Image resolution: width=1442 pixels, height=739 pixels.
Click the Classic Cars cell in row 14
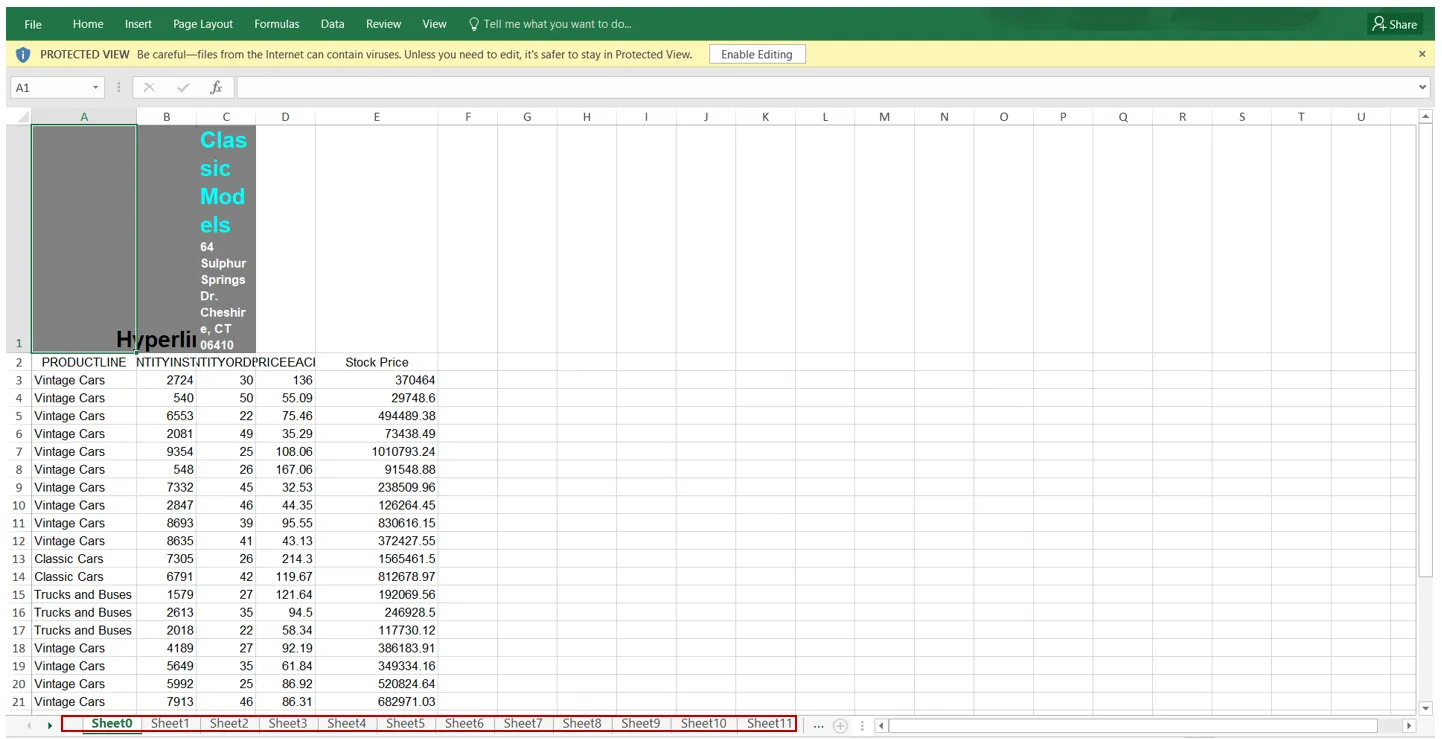click(x=84, y=577)
